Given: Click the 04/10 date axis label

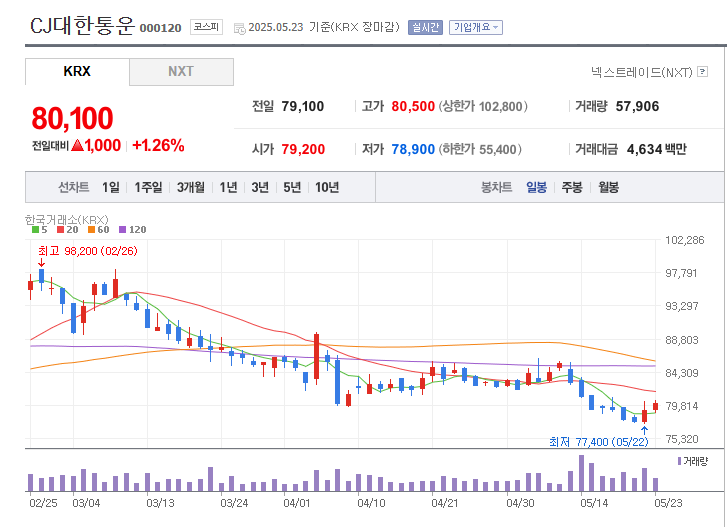Looking at the screenshot, I should [371, 503].
